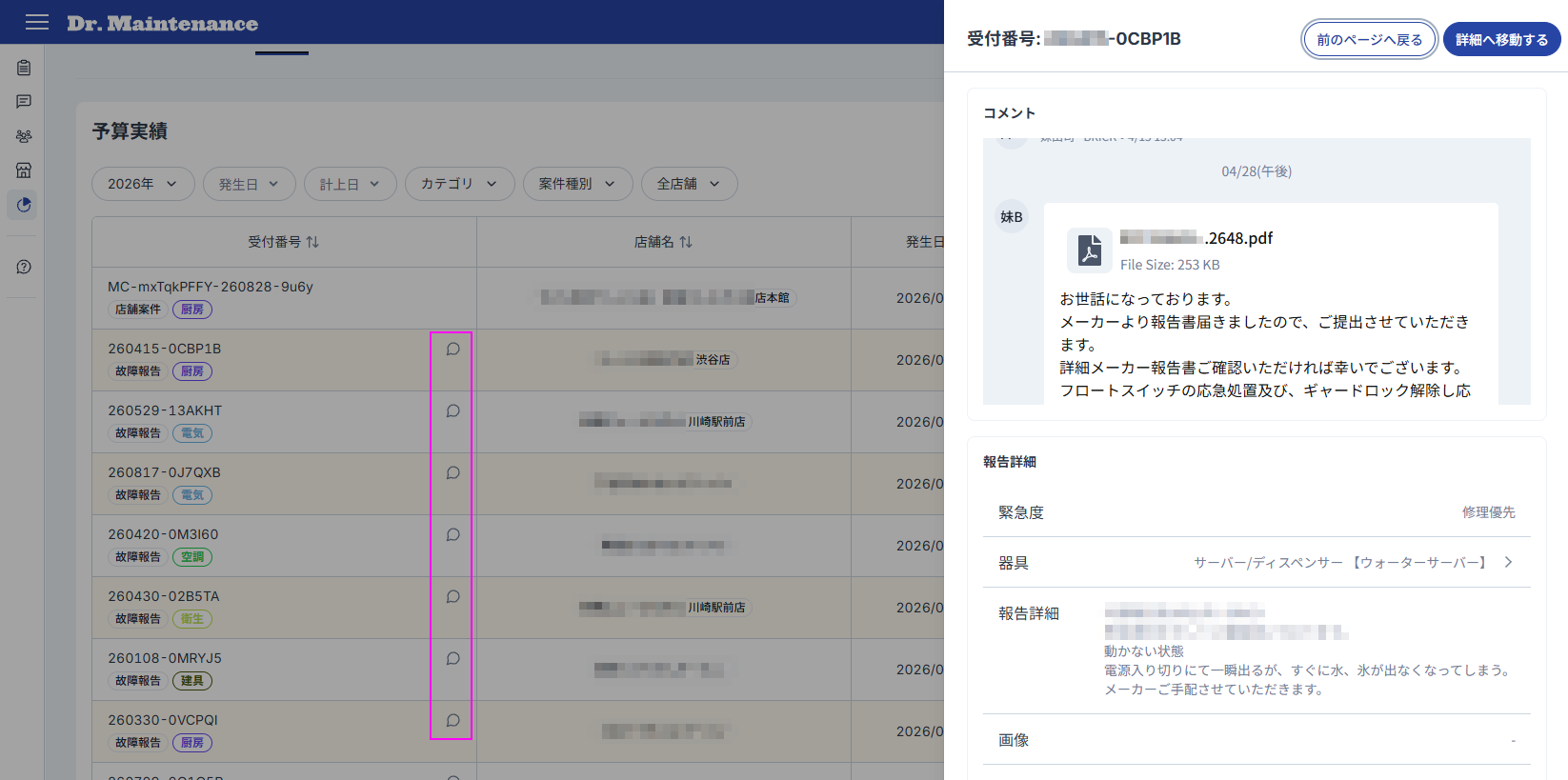Image resolution: width=1568 pixels, height=780 pixels.
Task: Expand the 2026年 year dropdown
Action: 143,184
